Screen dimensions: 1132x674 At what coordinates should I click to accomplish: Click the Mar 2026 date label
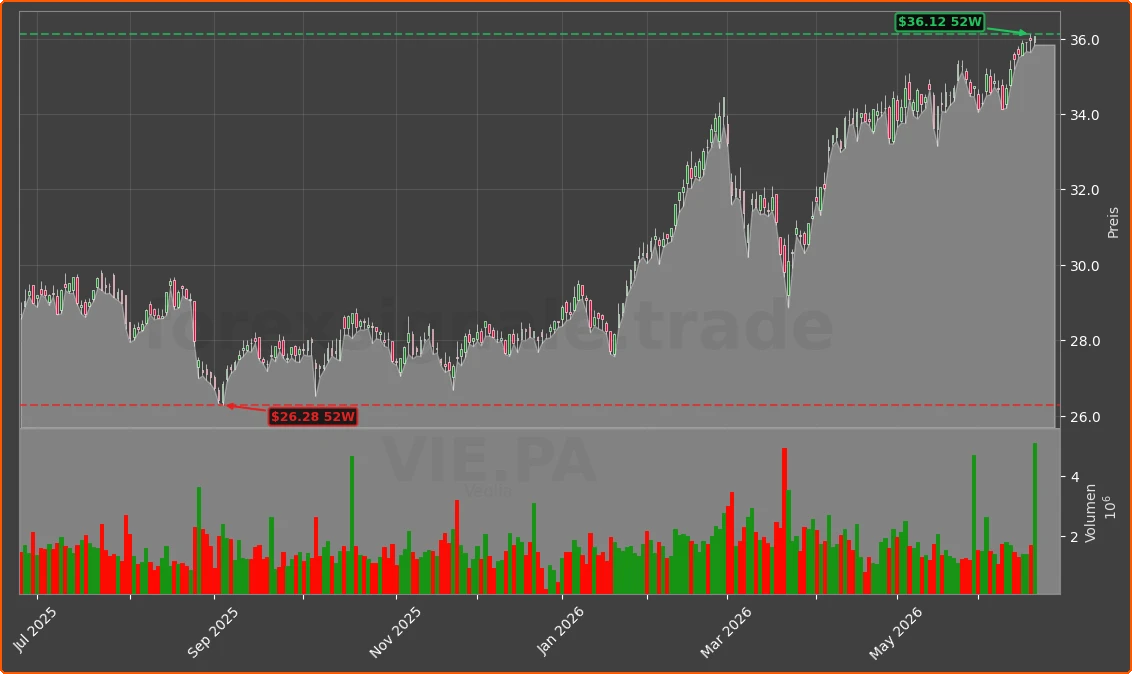[x=726, y=633]
